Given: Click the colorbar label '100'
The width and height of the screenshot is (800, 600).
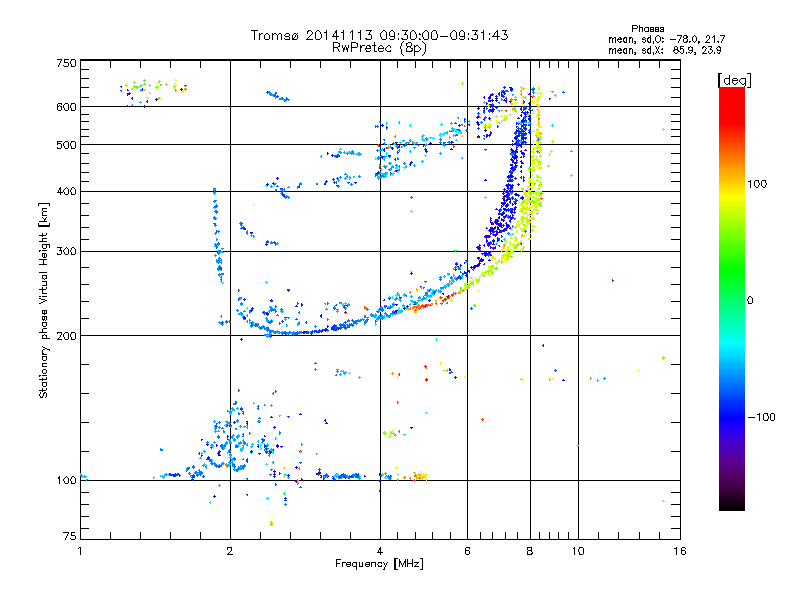Looking at the screenshot, I should coord(757,184).
